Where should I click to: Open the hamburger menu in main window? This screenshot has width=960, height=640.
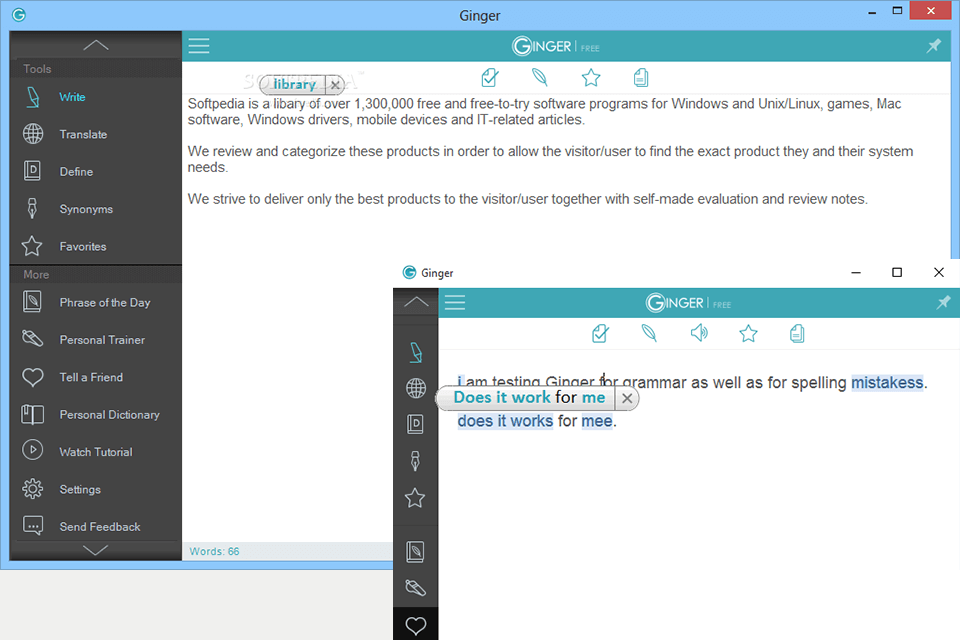tap(199, 46)
